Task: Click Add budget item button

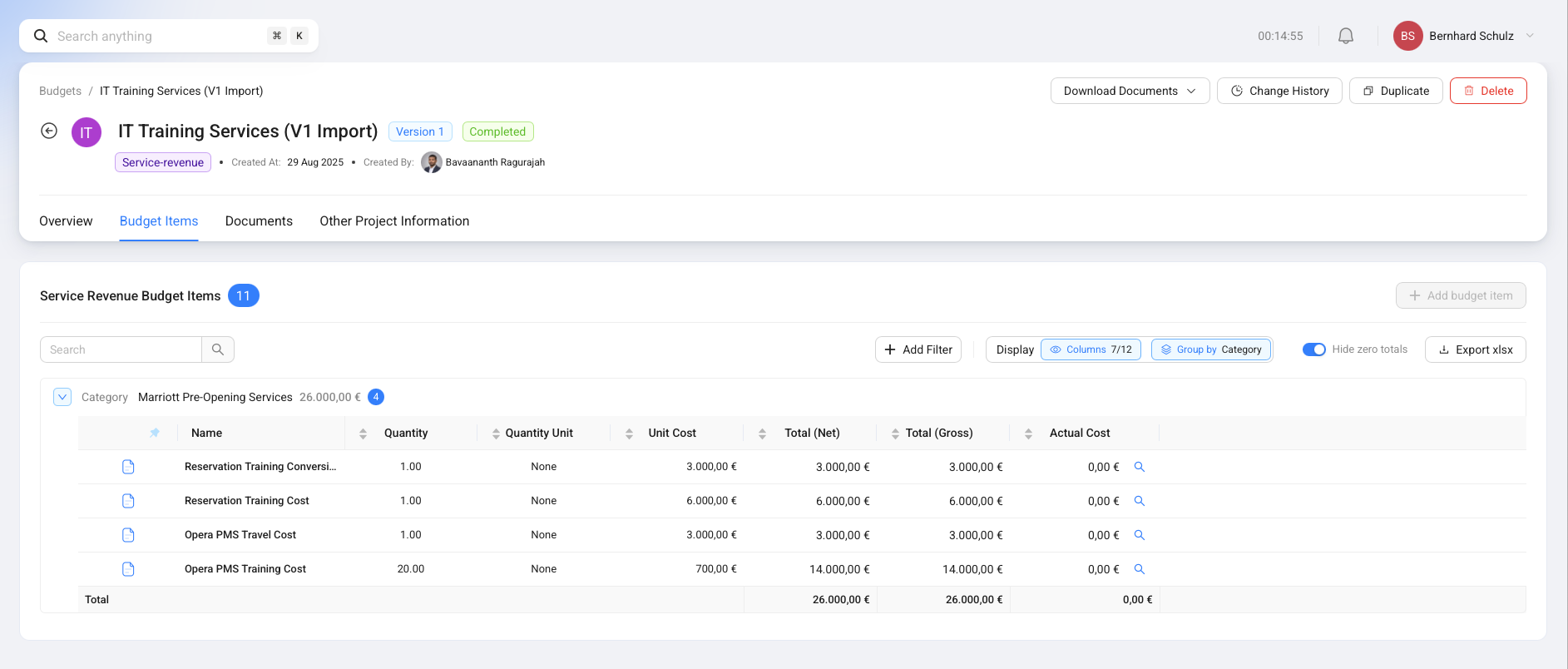Action: pos(1461,295)
